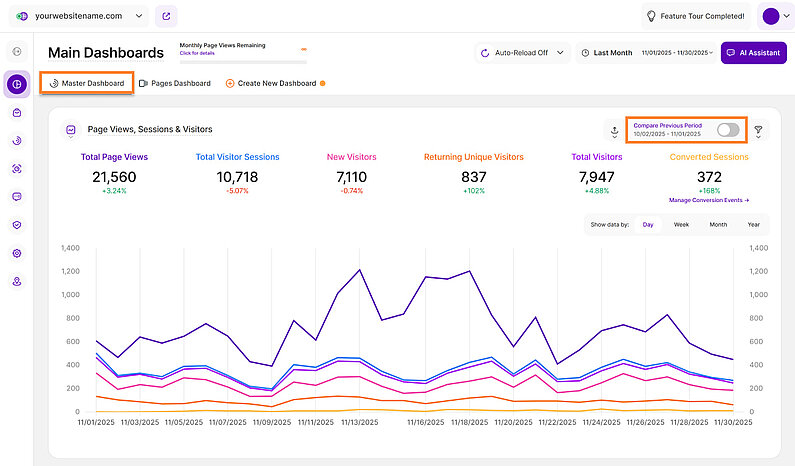Switch to the Pages Dashboard tab
Viewport: 795px width, 466px height.
tap(175, 83)
